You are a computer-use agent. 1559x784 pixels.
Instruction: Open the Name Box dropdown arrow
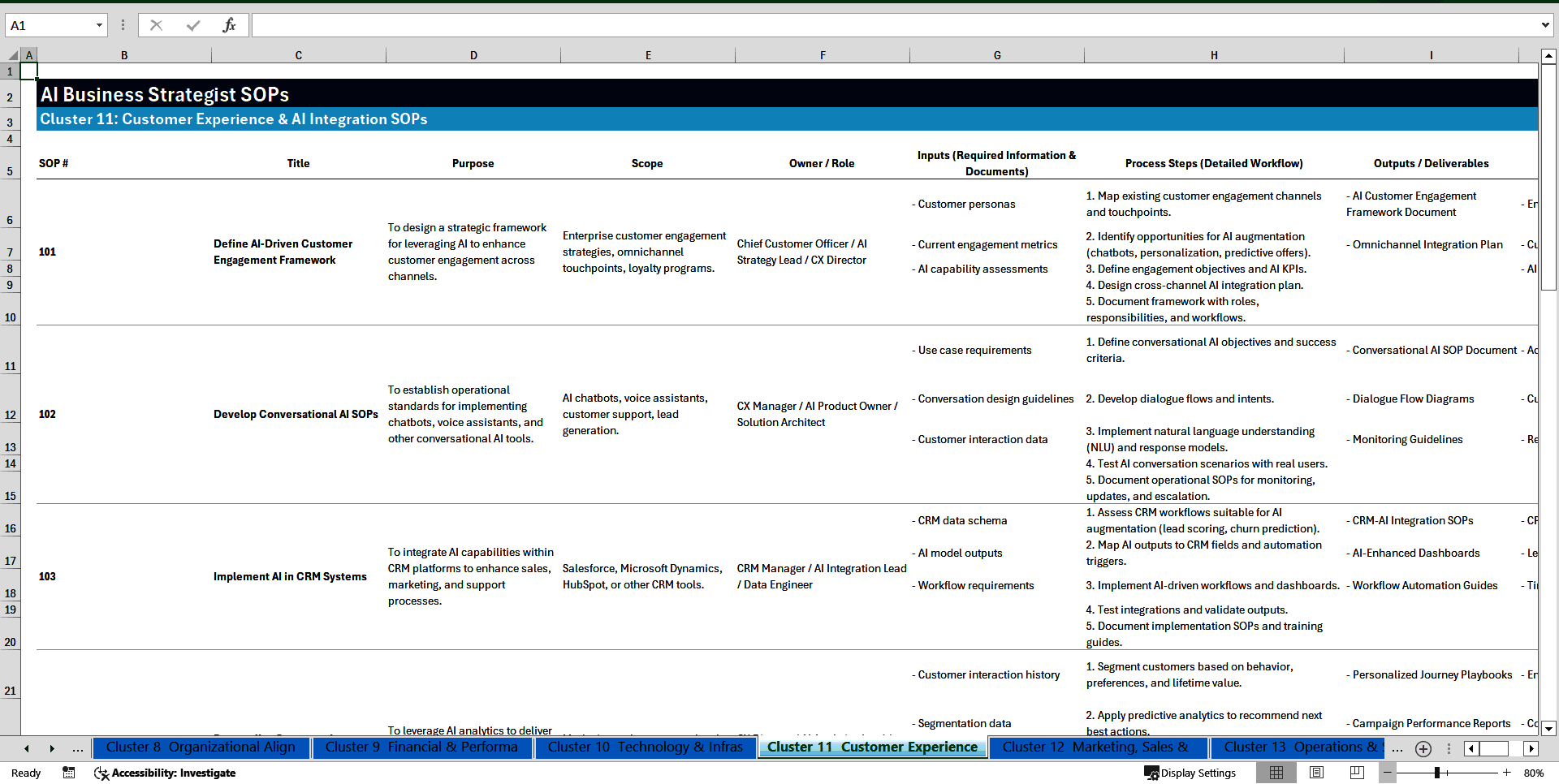click(x=101, y=24)
